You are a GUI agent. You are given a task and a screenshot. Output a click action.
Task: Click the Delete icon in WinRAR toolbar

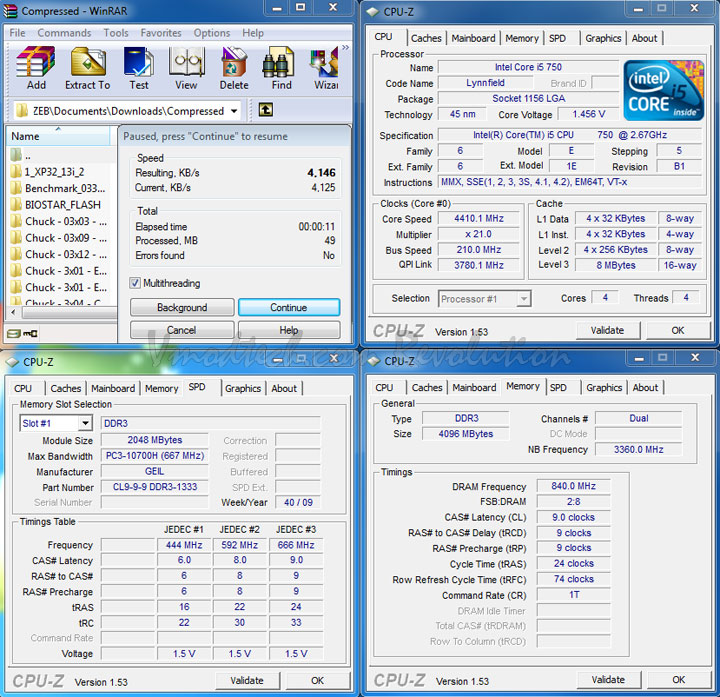(234, 68)
